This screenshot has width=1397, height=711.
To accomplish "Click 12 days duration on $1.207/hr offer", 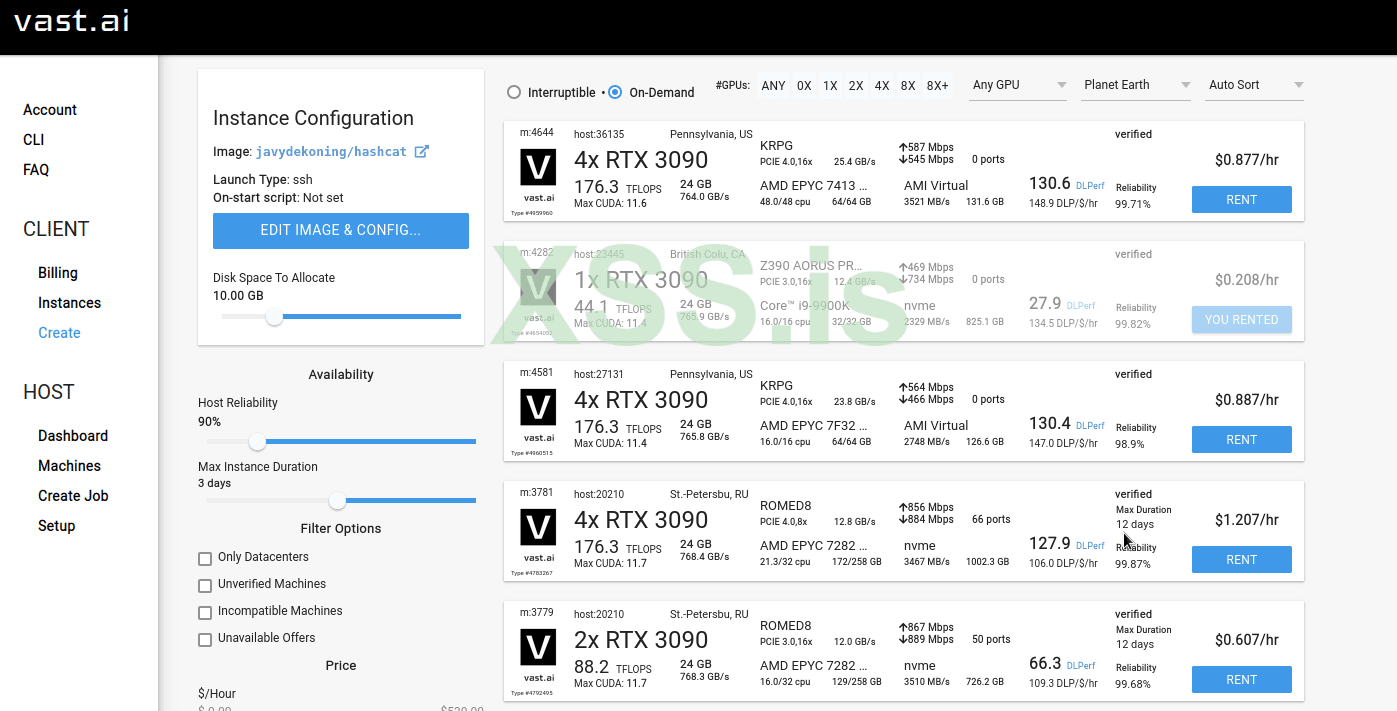I will 1135,525.
